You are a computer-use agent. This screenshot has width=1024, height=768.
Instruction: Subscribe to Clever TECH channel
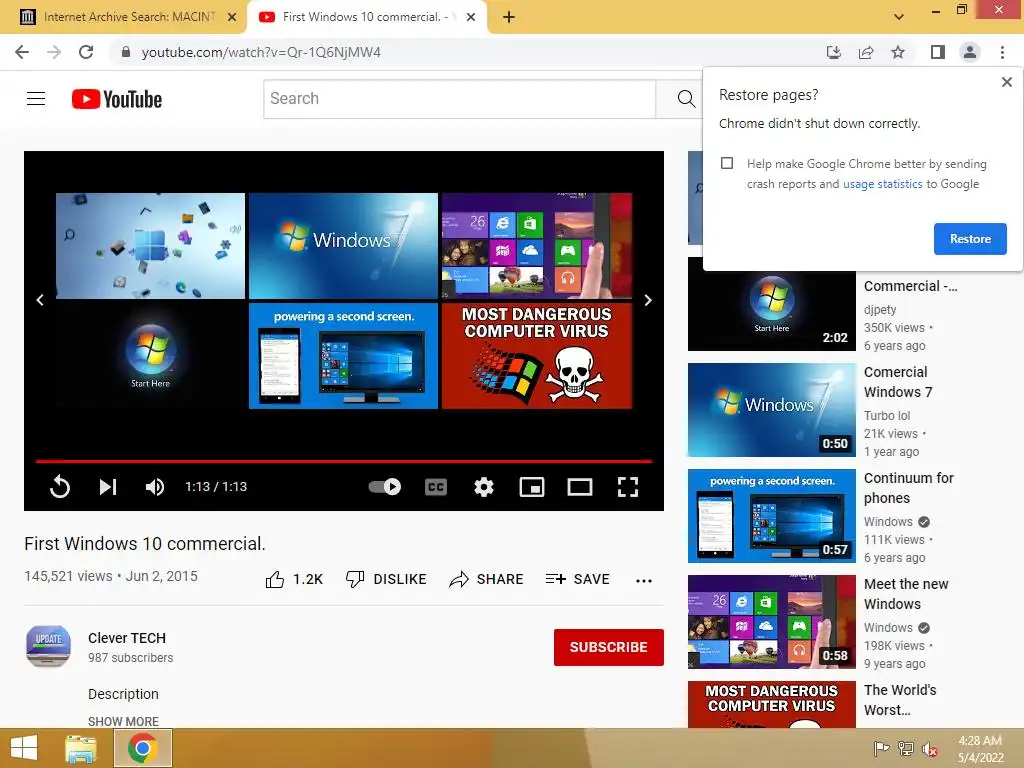pos(609,647)
